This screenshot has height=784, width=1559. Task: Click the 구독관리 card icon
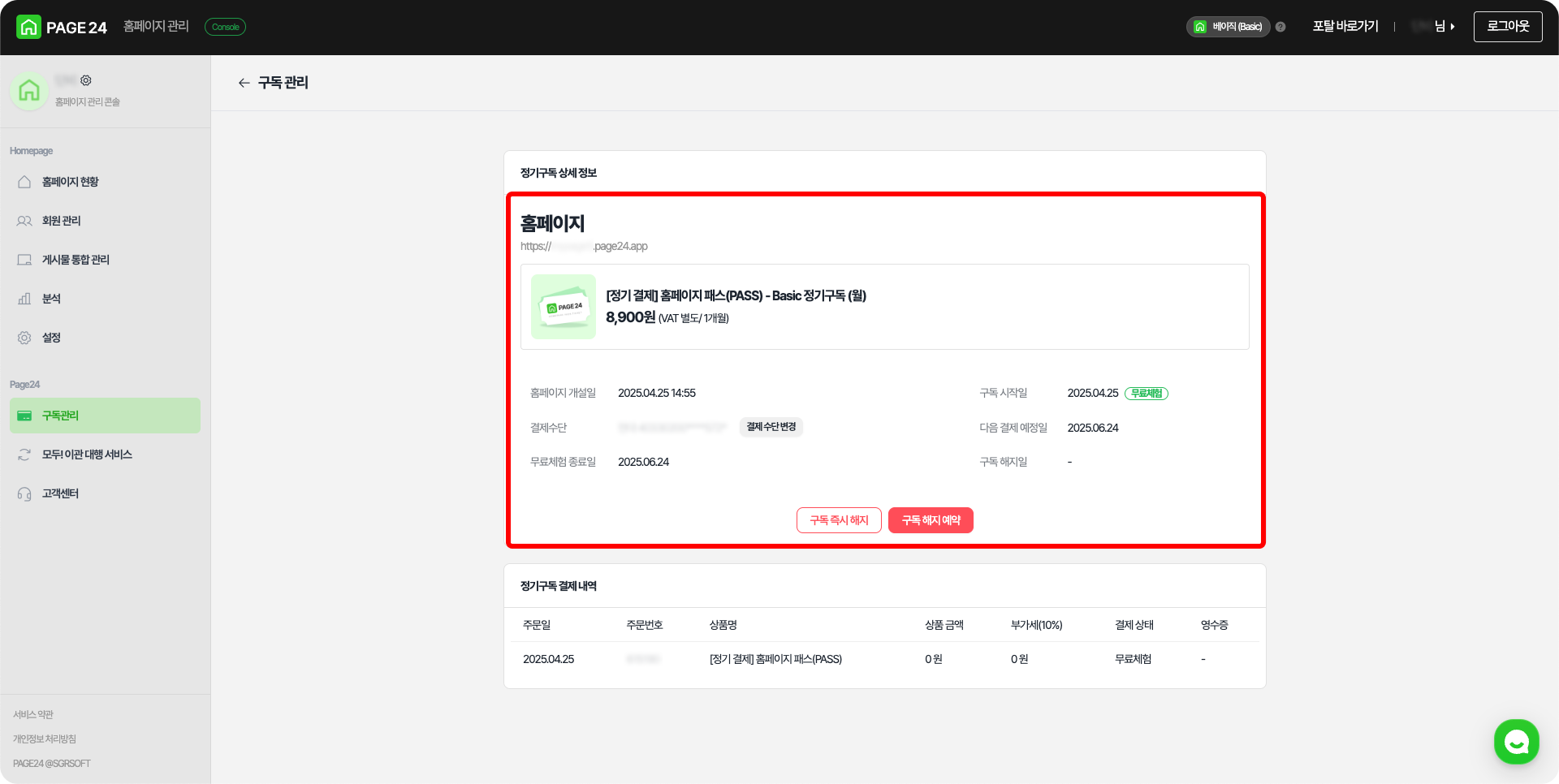tap(24, 416)
